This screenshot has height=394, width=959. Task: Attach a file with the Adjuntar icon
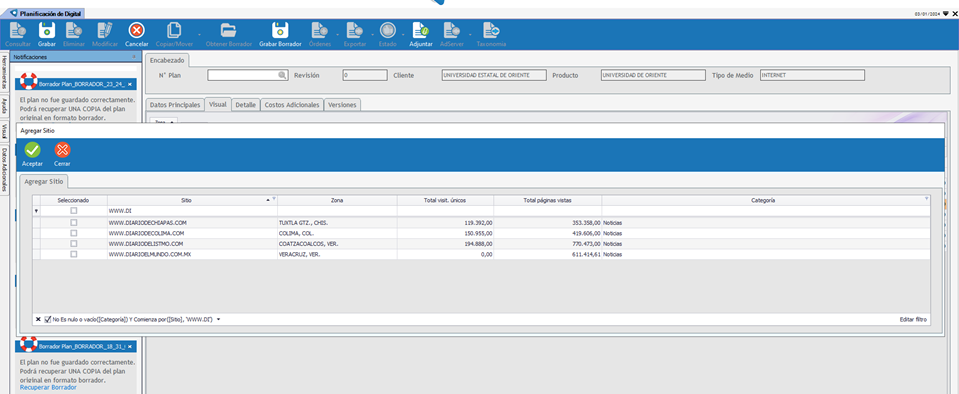(x=421, y=30)
